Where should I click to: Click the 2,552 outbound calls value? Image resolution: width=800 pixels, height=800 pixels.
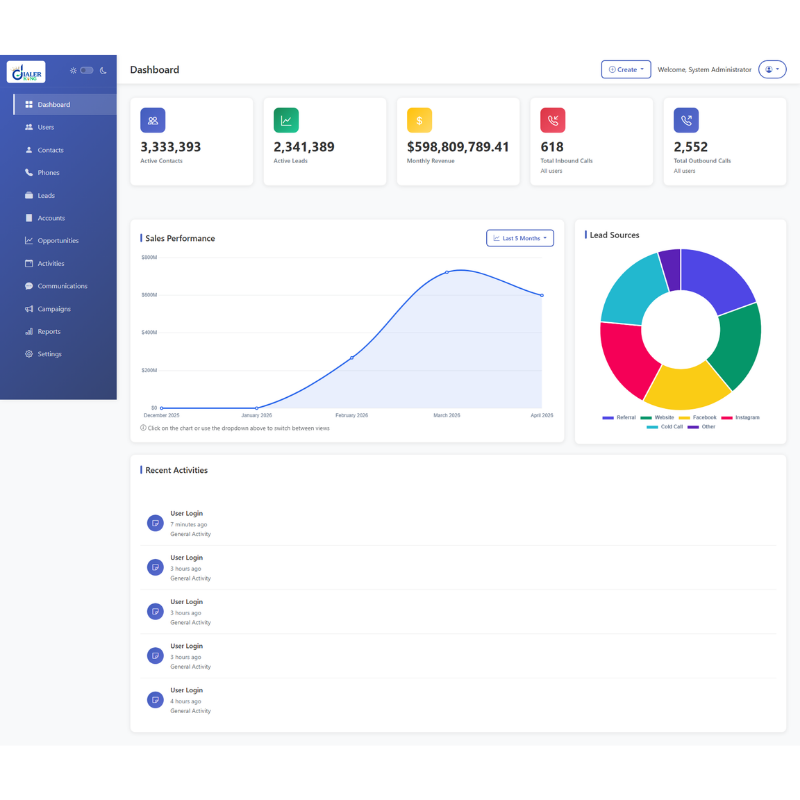click(x=690, y=147)
